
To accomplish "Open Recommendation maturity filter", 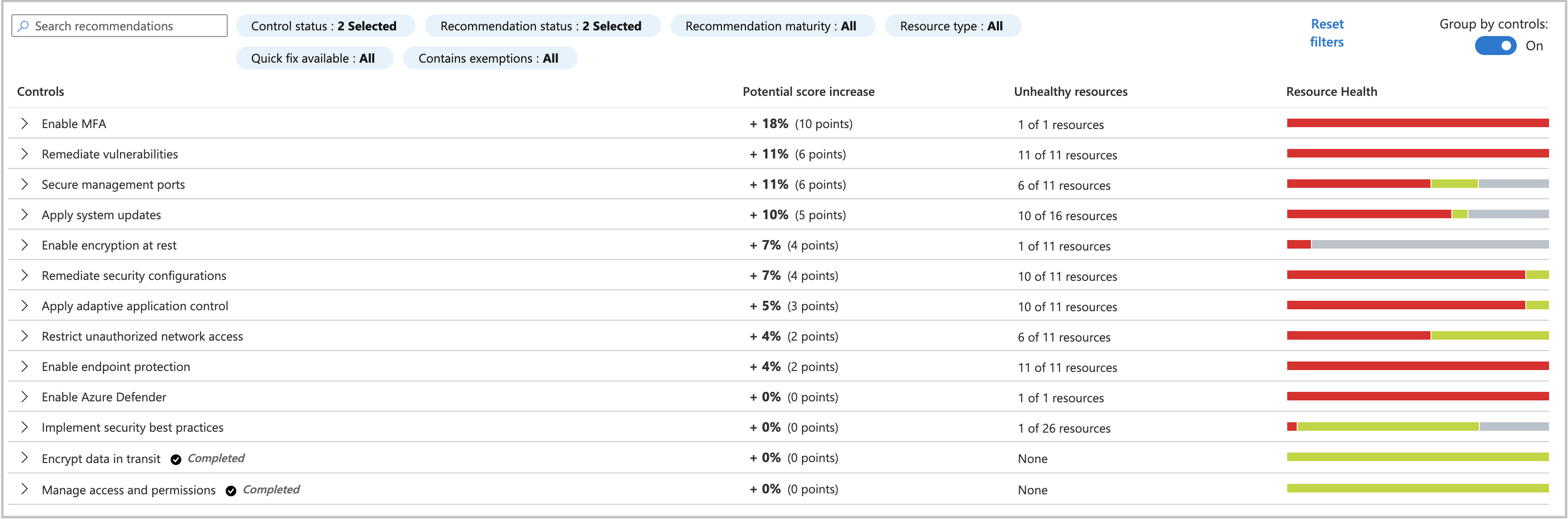I will click(x=771, y=26).
